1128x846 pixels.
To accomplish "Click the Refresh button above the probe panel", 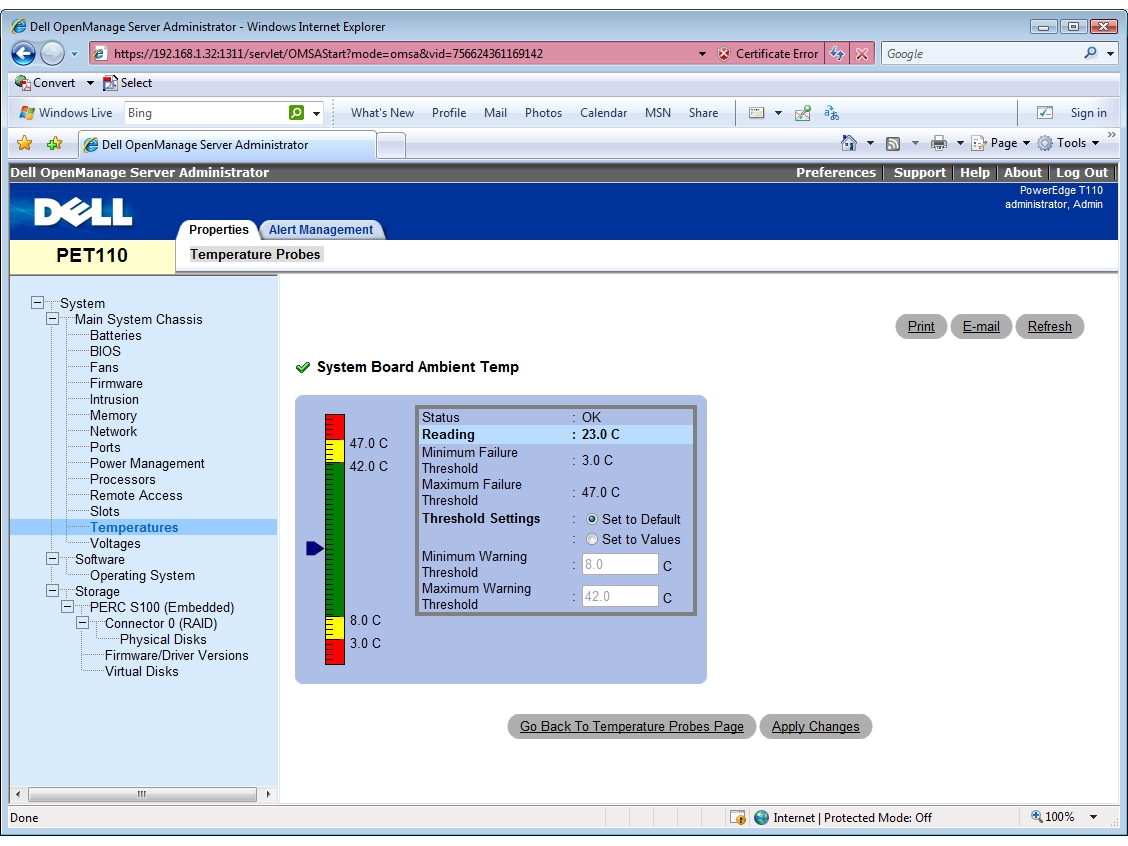I will tap(1050, 327).
